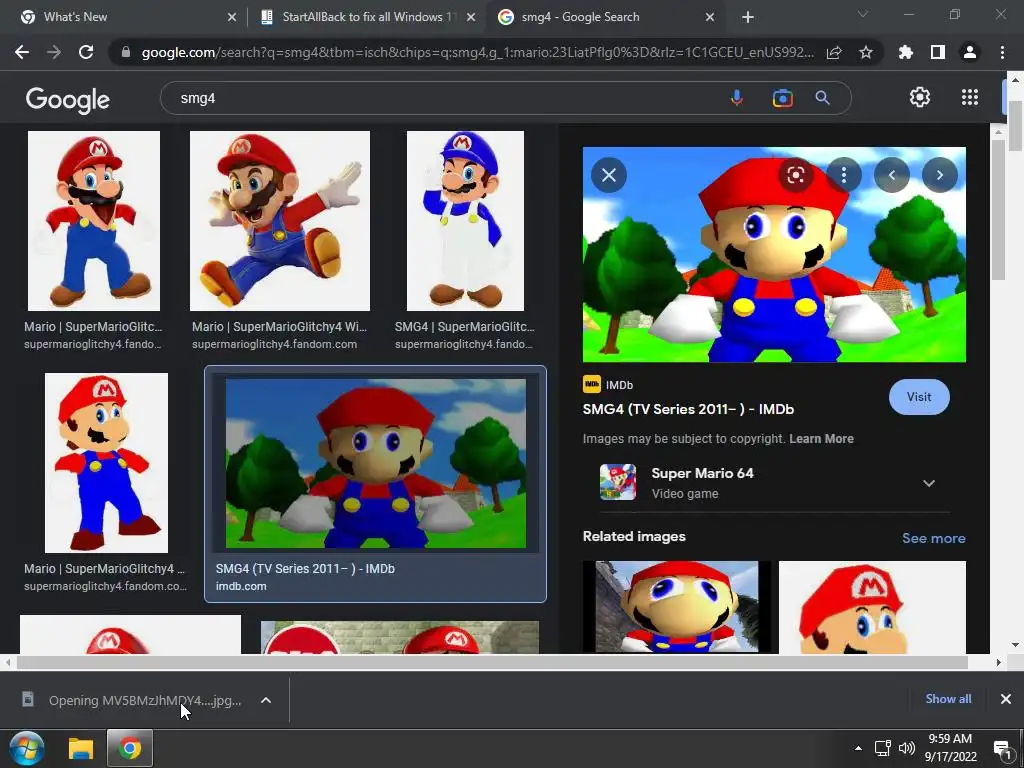
Task: Close the downloads bar
Action: [x=1006, y=699]
